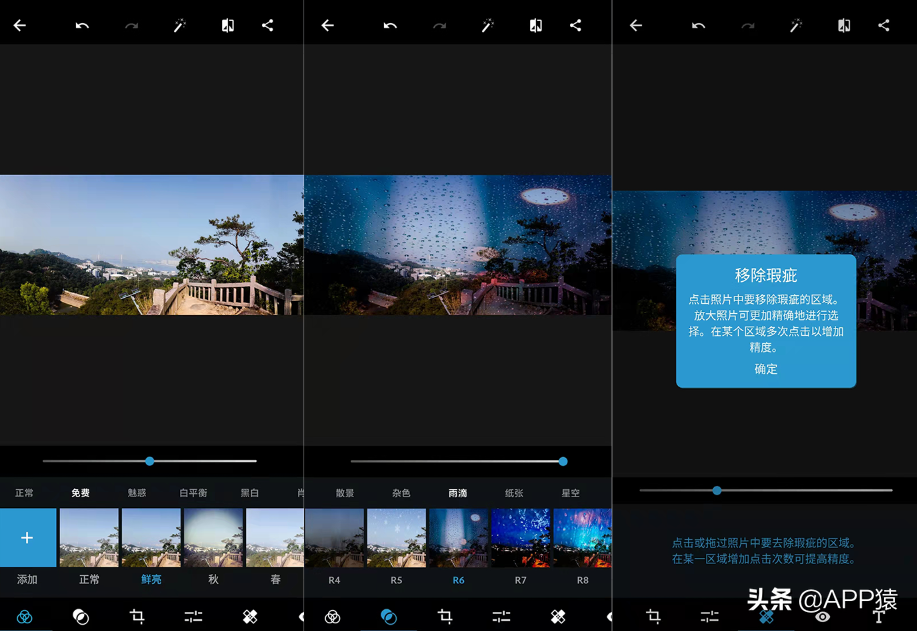Select 杂色 overlay category tab

401,493
